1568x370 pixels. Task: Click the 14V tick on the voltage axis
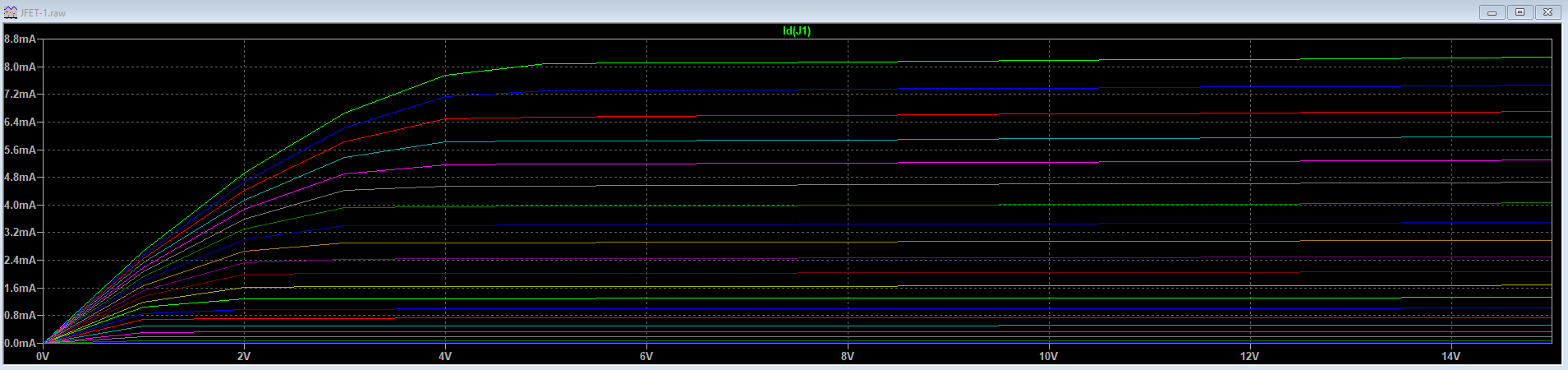click(1451, 357)
